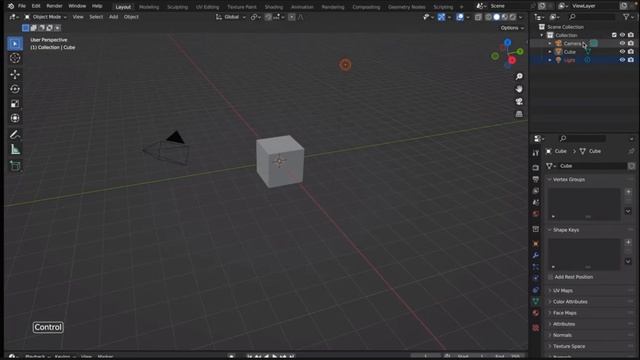This screenshot has width=640, height=360.
Task: Select the Add Cube tool
Action: click(x=15, y=166)
